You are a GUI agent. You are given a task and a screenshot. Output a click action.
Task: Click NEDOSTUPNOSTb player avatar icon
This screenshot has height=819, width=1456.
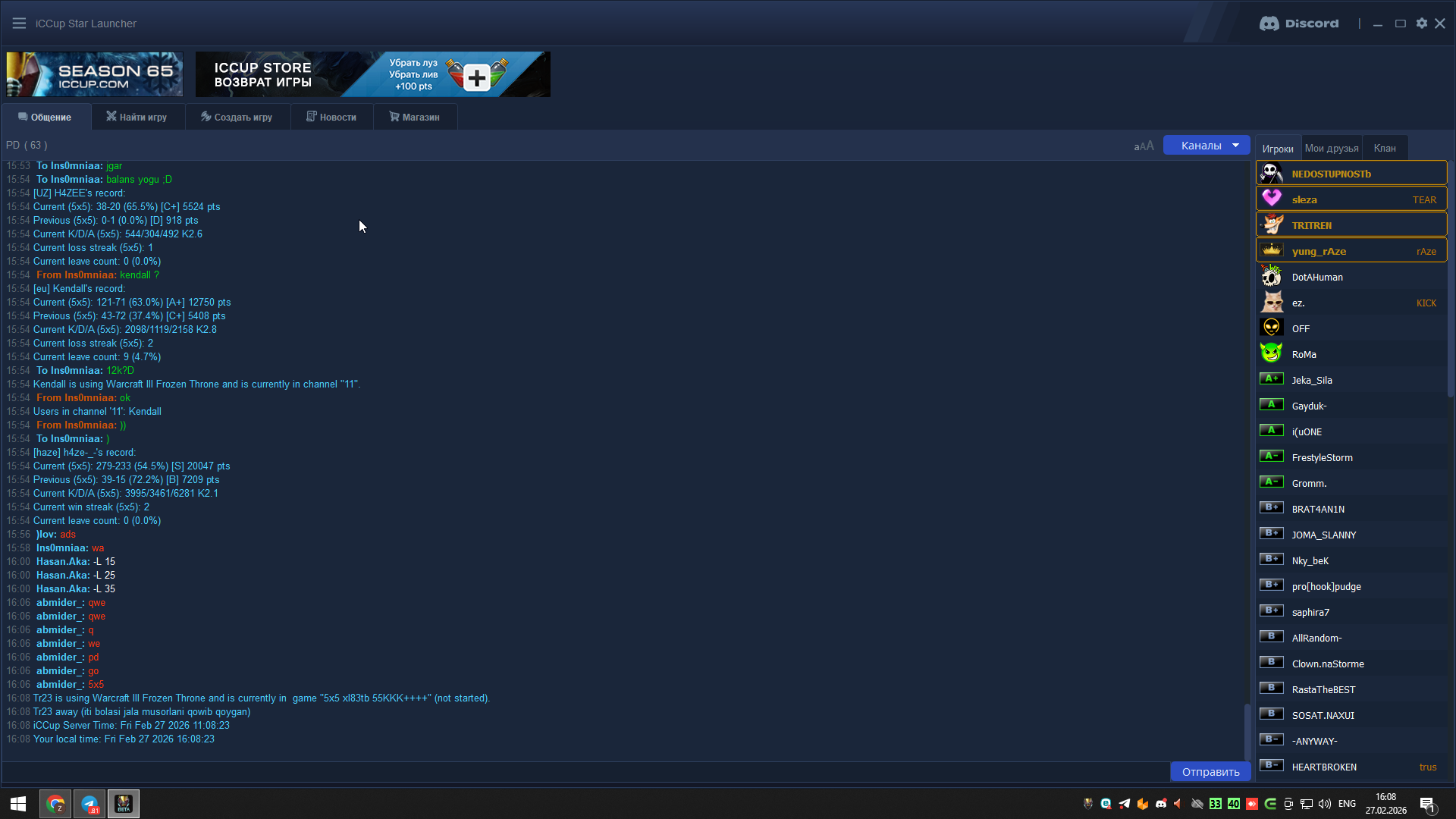pyautogui.click(x=1272, y=174)
